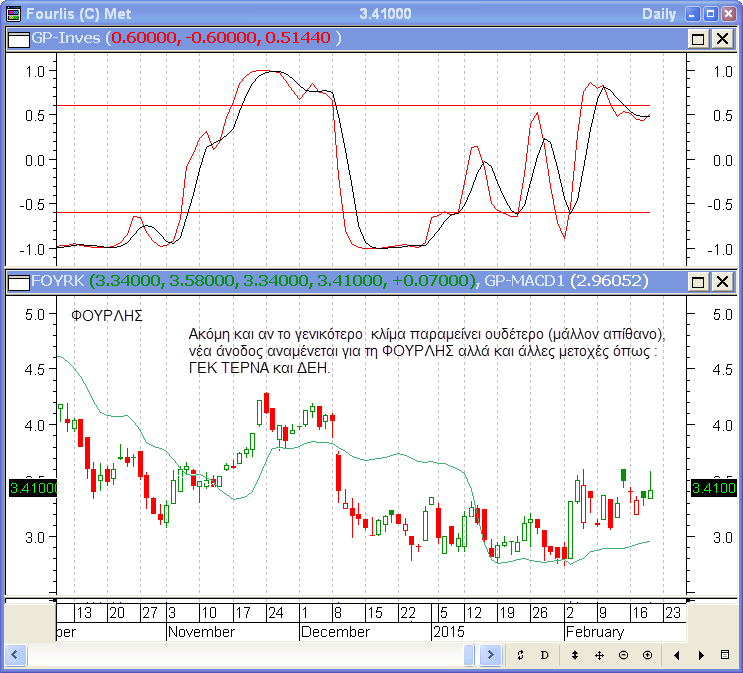
Task: Click the security change icon in the bottom toolbar
Action: [x=520, y=655]
